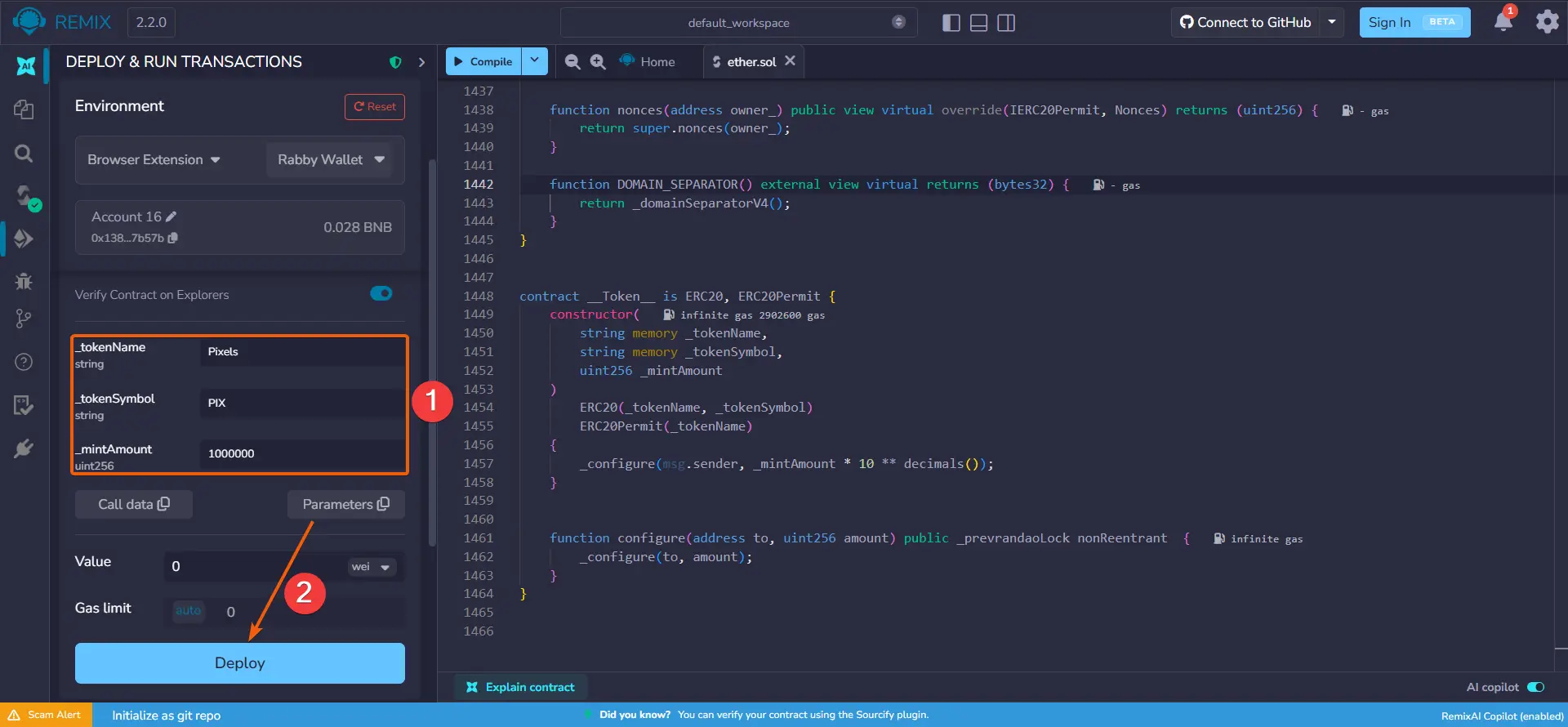This screenshot has height=727, width=1568.
Task: Click the zoom out magnifier icon
Action: pos(572,62)
